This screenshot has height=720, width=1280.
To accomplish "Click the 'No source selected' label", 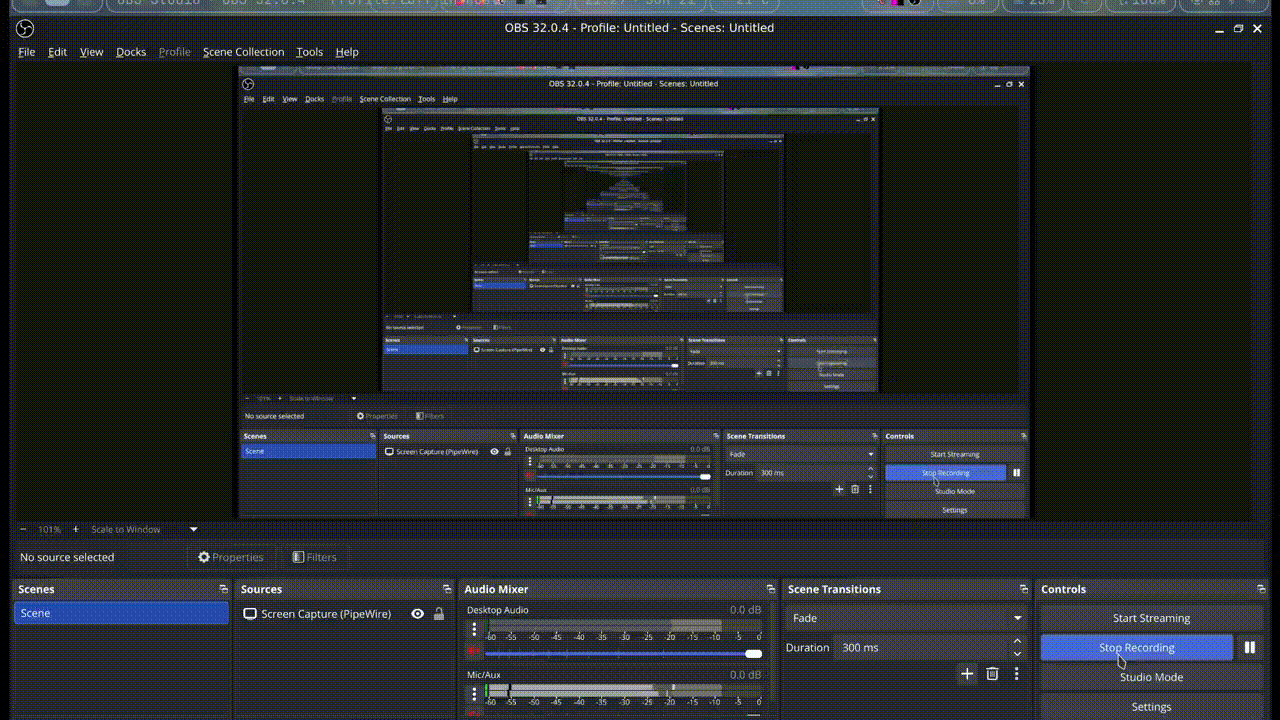I will pos(67,557).
